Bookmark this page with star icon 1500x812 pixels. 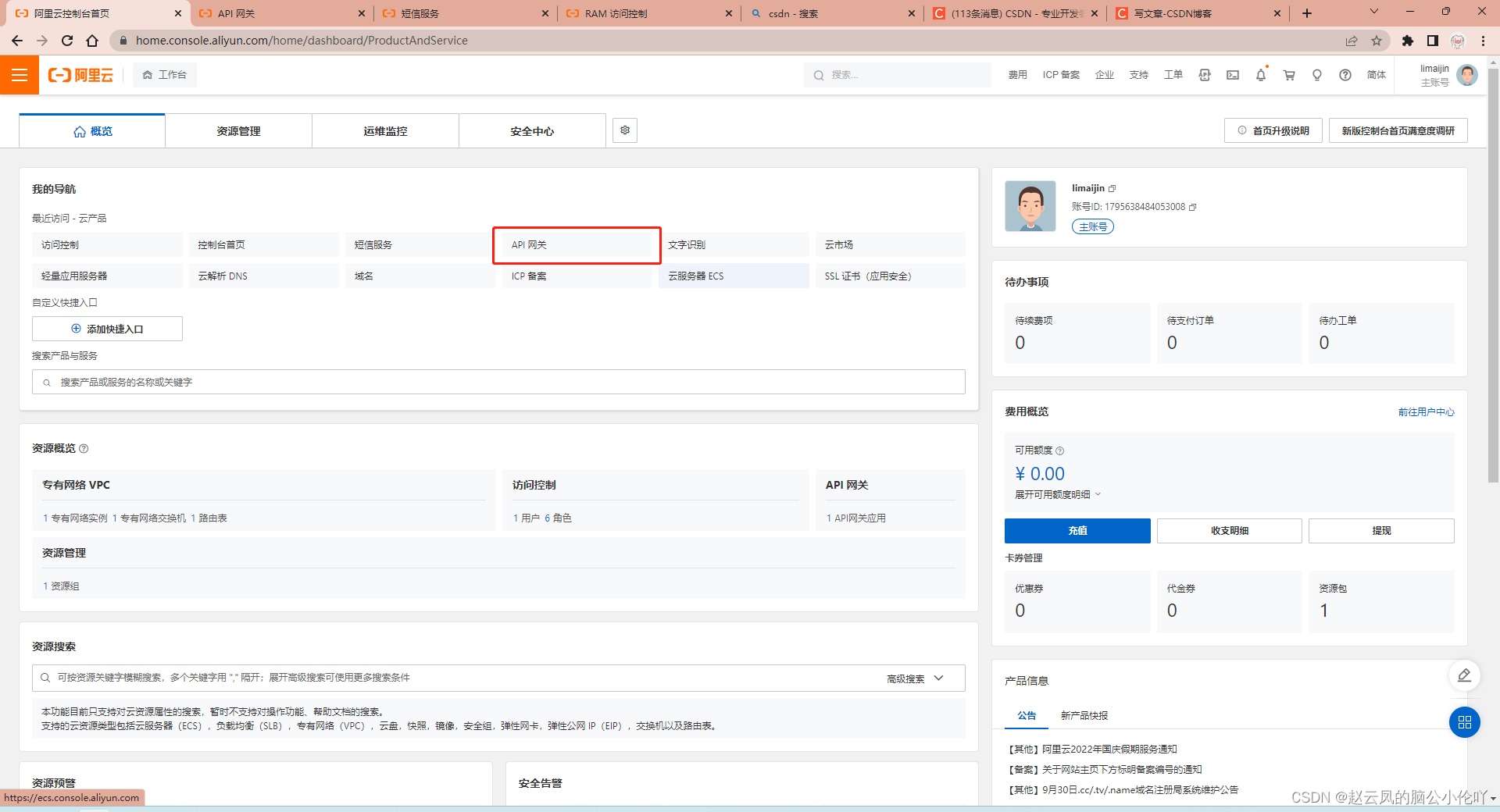(x=1377, y=41)
